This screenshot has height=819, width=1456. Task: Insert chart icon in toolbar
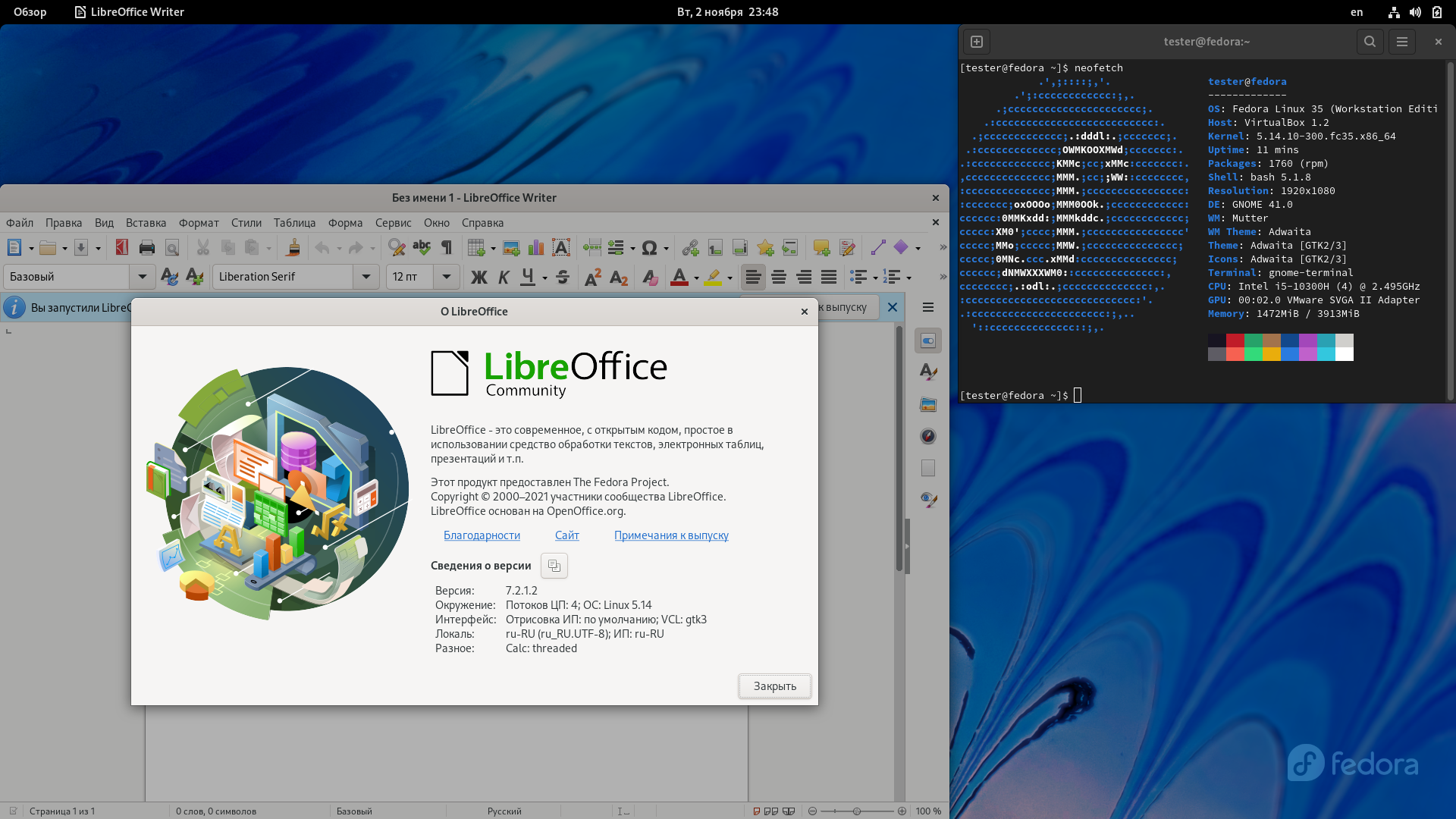536,247
